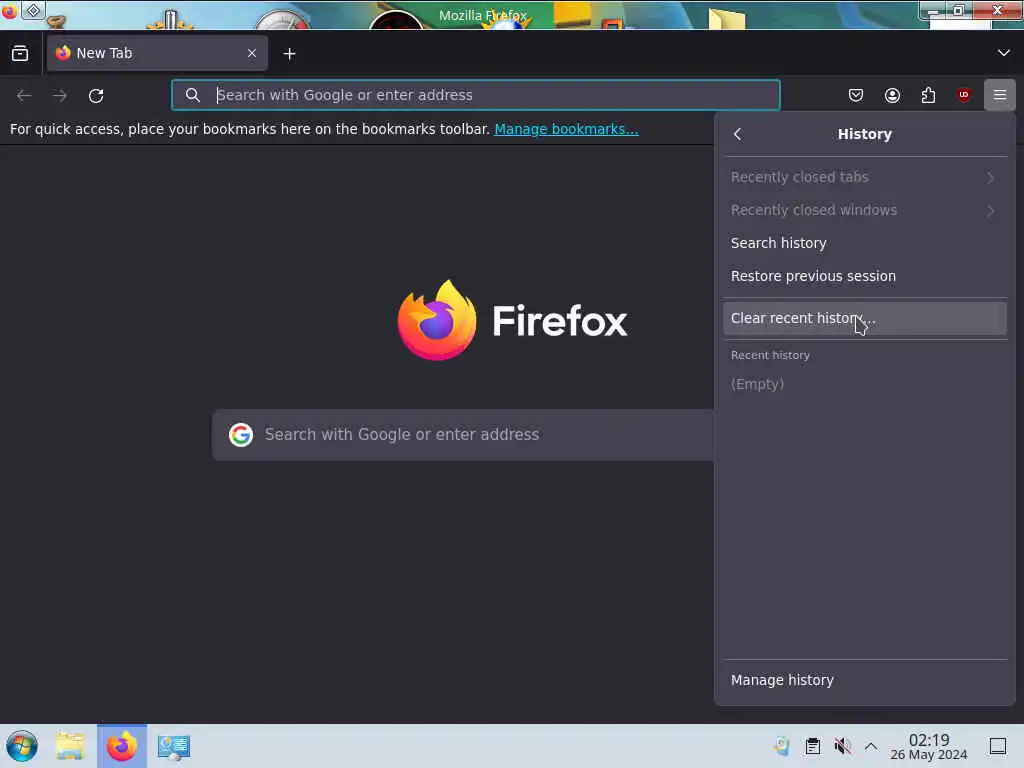Open Manage history

pos(865,680)
